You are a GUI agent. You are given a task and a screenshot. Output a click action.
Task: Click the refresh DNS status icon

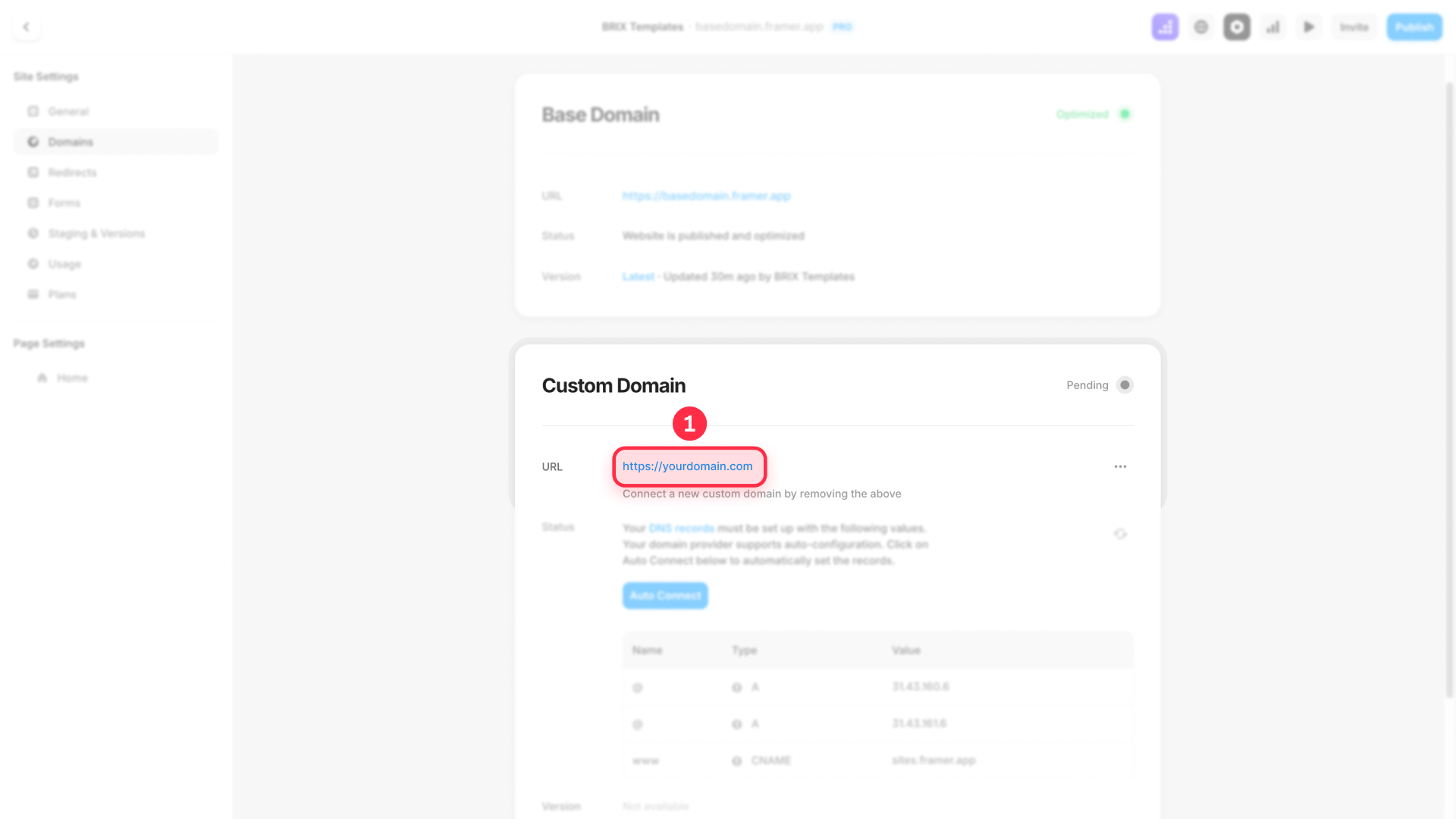1120,534
